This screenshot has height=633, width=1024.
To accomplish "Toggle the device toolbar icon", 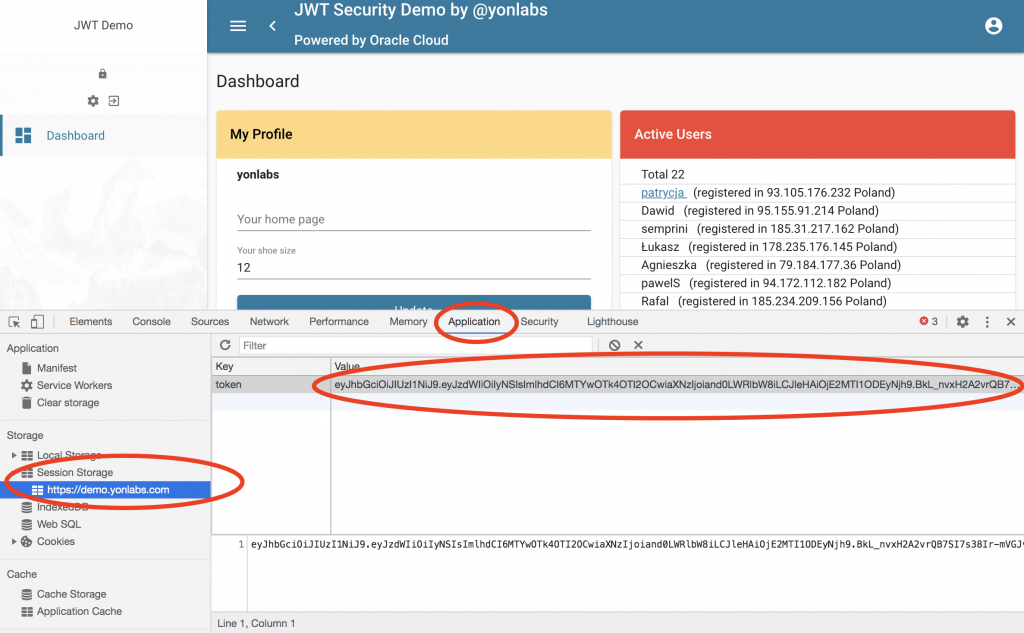I will (x=37, y=321).
